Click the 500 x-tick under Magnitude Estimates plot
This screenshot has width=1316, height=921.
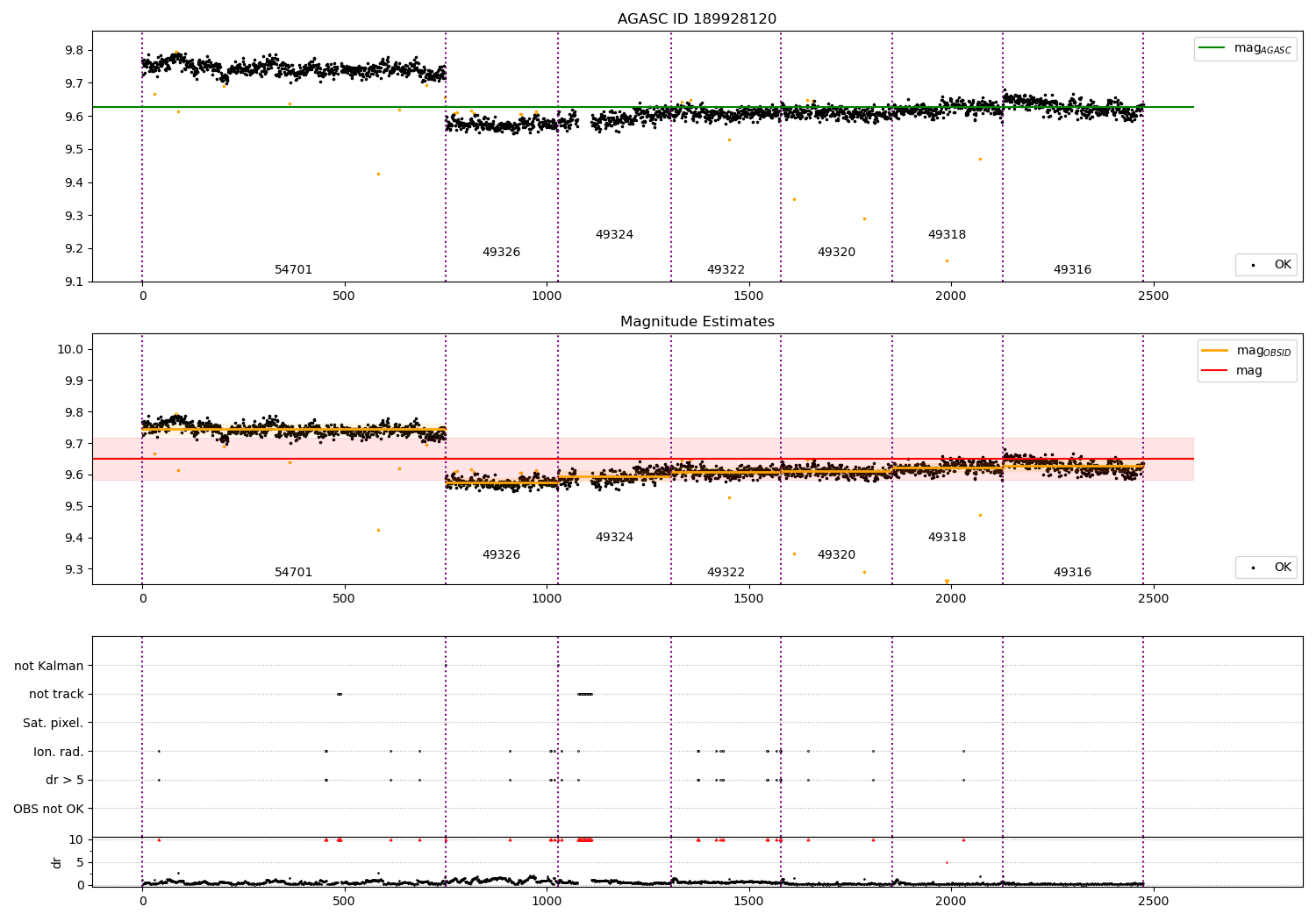coord(344,599)
